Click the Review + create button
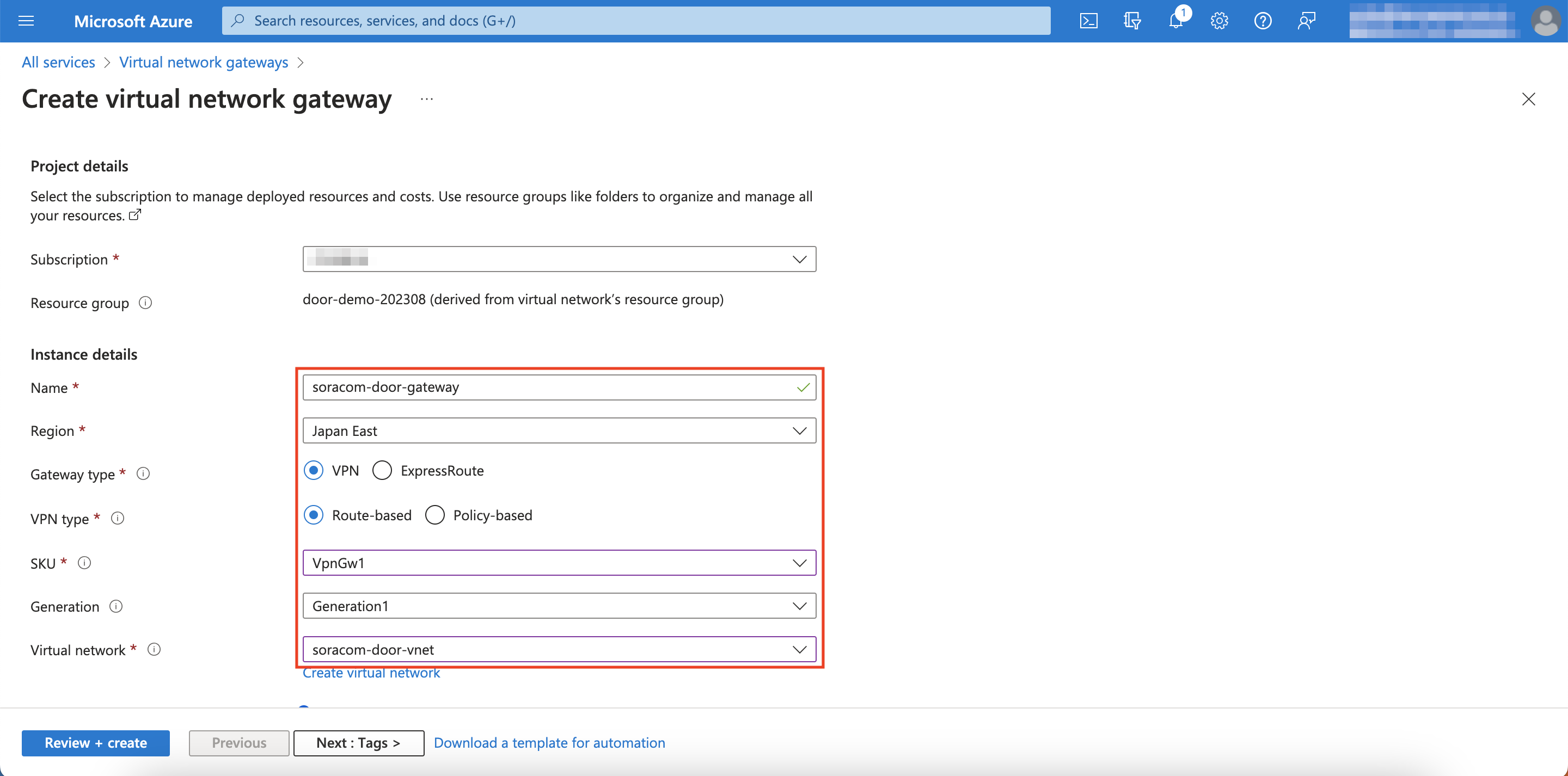1568x776 pixels. pos(95,742)
